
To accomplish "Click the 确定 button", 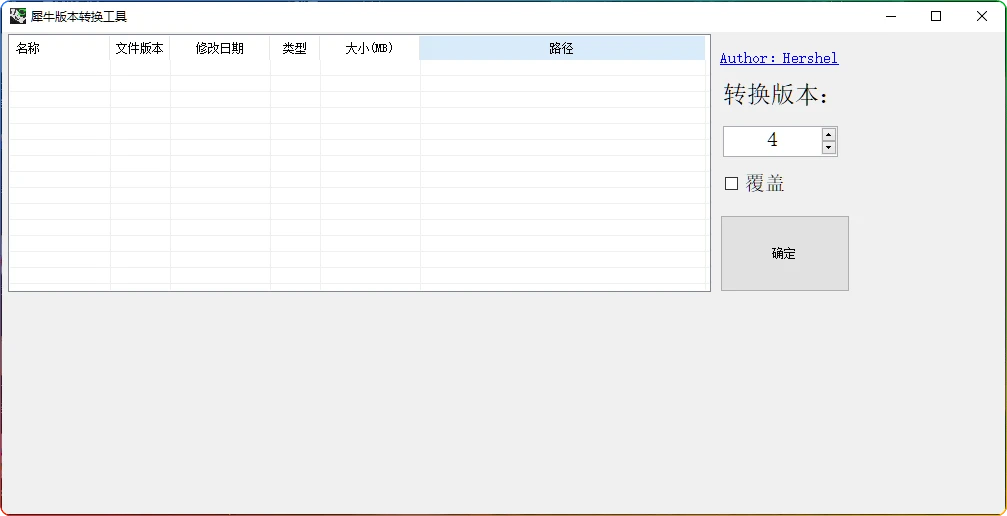I will pos(785,253).
